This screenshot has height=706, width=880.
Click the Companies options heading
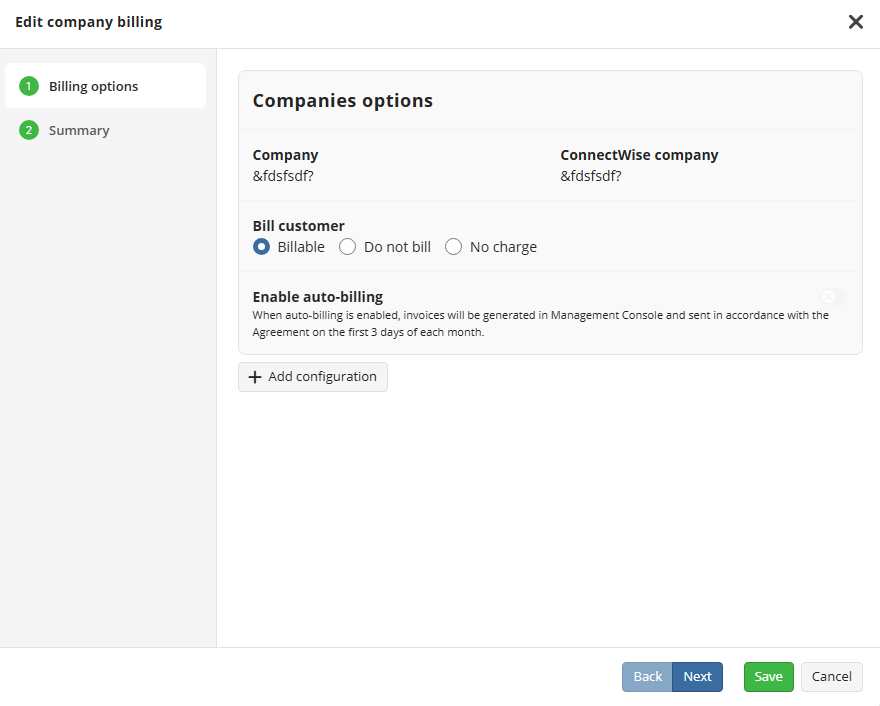click(342, 100)
